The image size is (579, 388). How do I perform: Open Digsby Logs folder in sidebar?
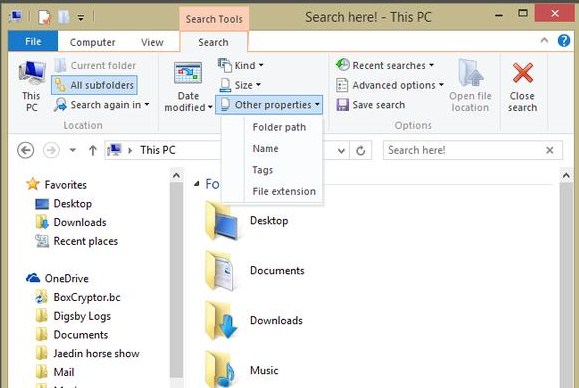73,316
